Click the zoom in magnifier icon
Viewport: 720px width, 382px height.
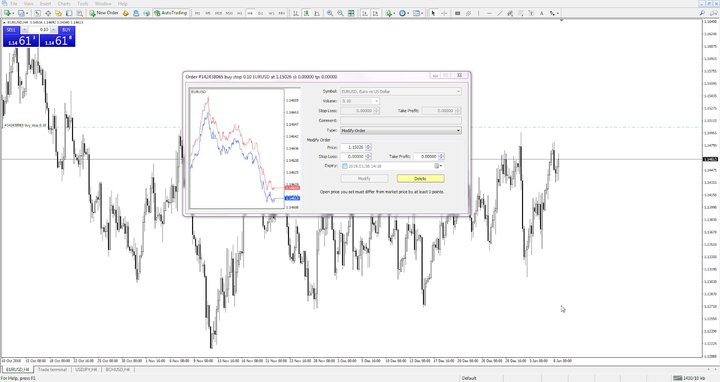(330, 13)
